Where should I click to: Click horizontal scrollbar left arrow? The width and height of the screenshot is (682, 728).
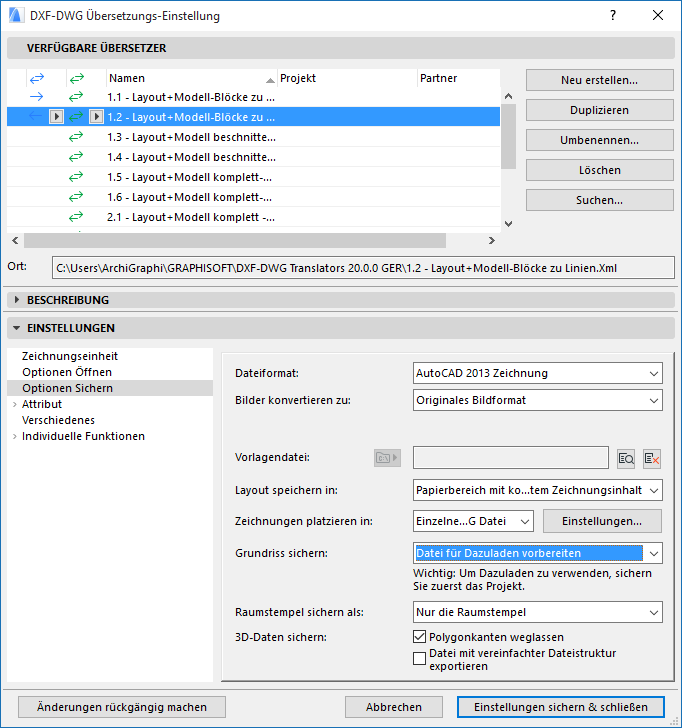click(x=15, y=240)
